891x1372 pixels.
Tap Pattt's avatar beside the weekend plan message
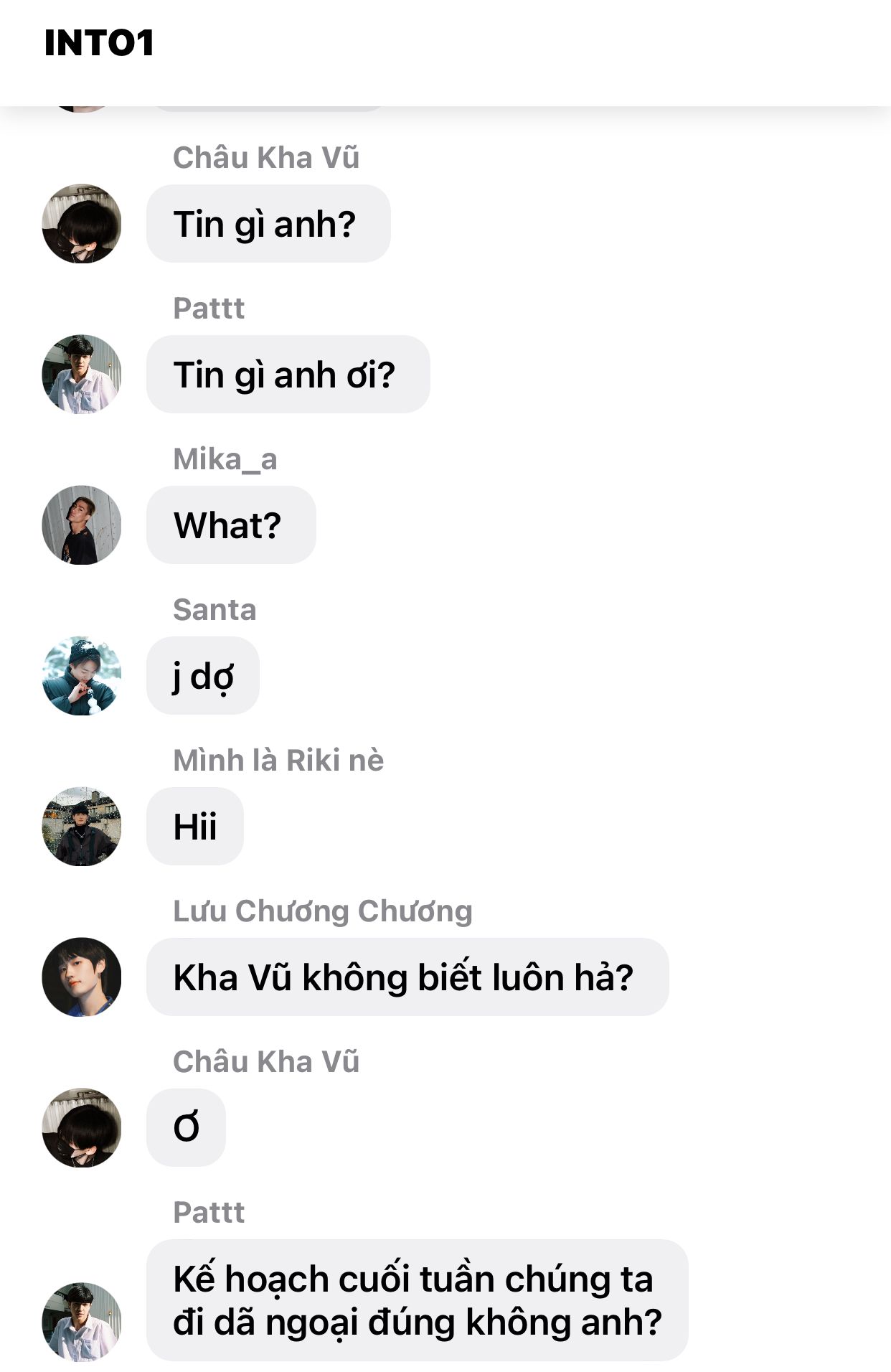(82, 1322)
